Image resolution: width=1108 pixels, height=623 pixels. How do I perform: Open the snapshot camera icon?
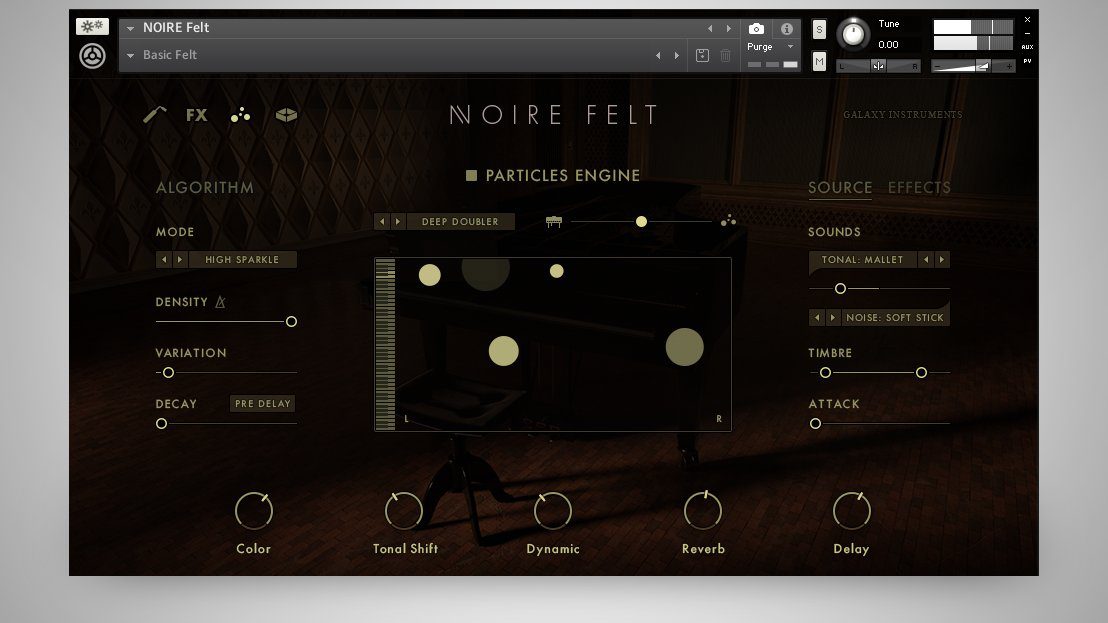click(757, 29)
